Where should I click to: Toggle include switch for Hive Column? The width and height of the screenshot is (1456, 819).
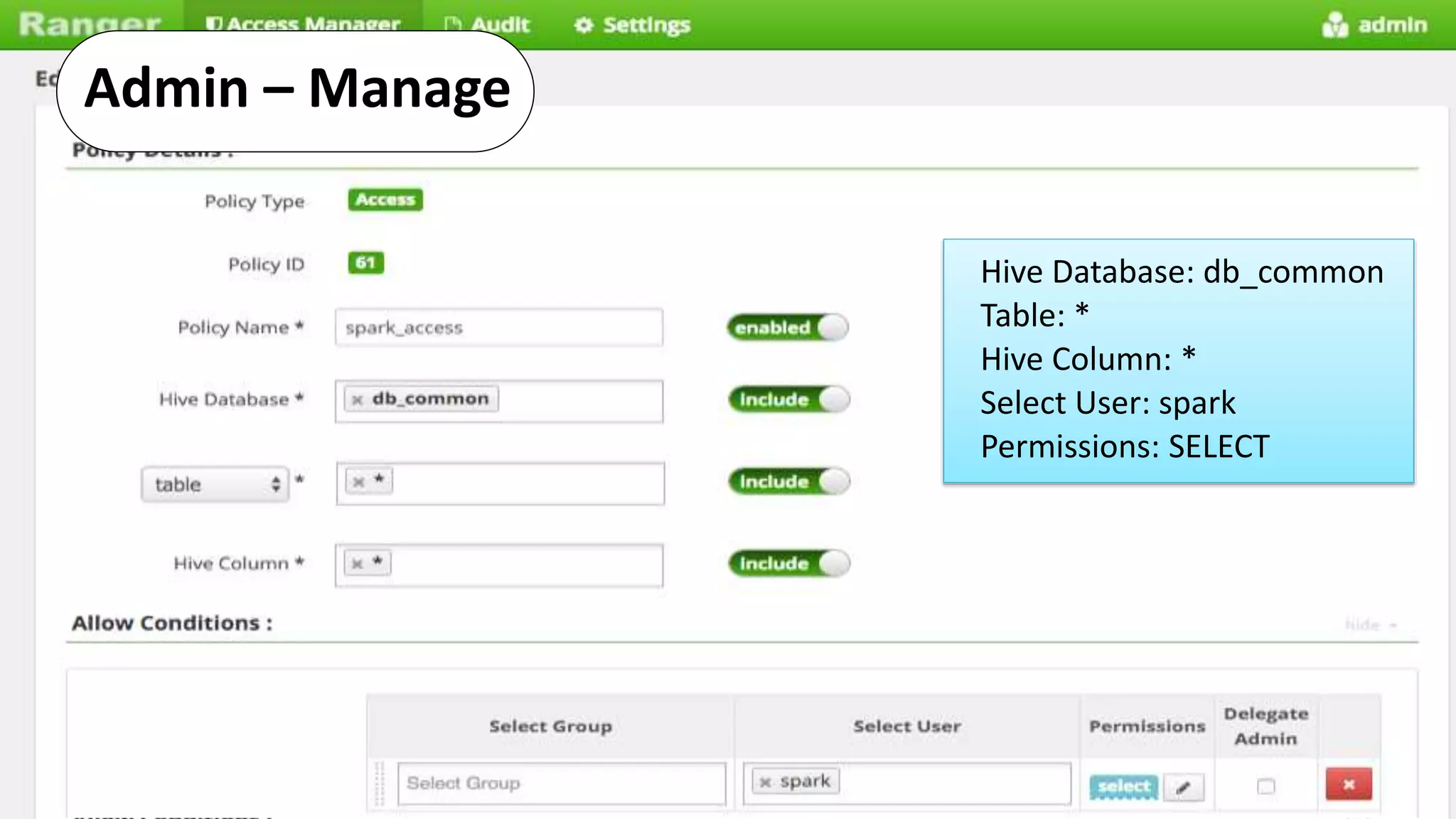pyautogui.click(x=789, y=564)
